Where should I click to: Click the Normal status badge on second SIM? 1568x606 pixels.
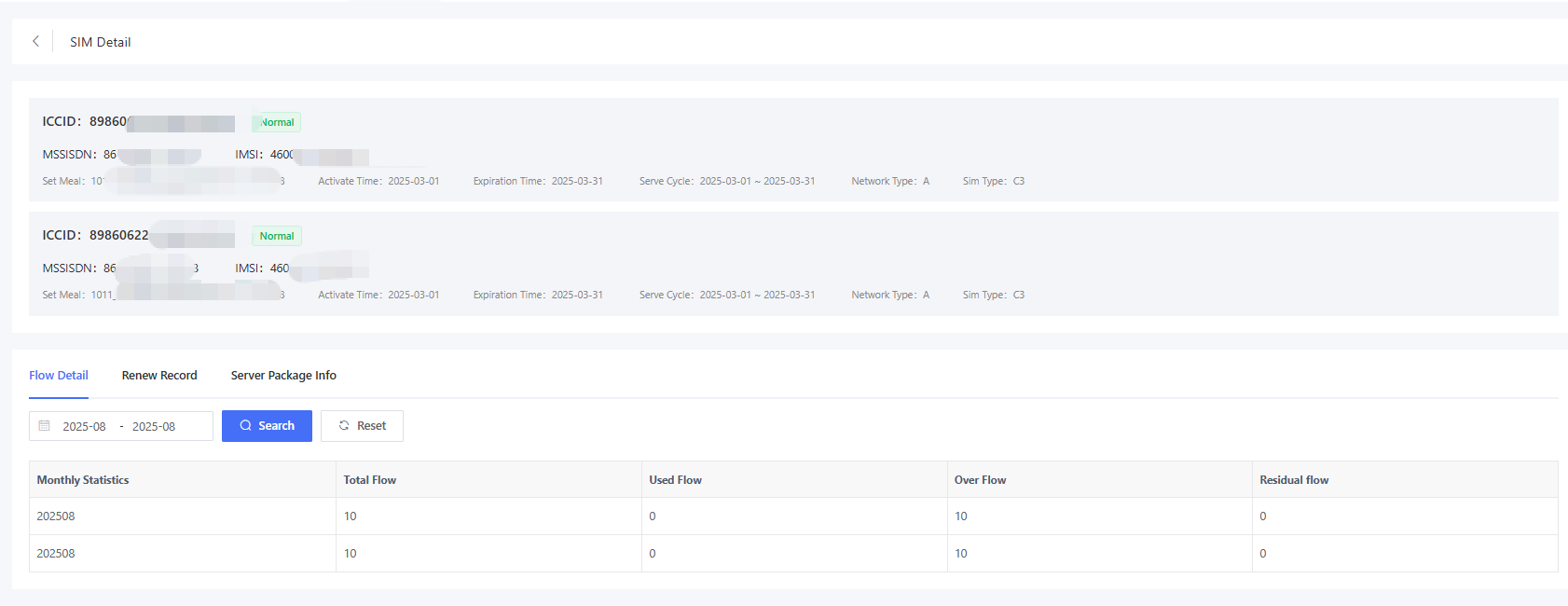click(277, 236)
